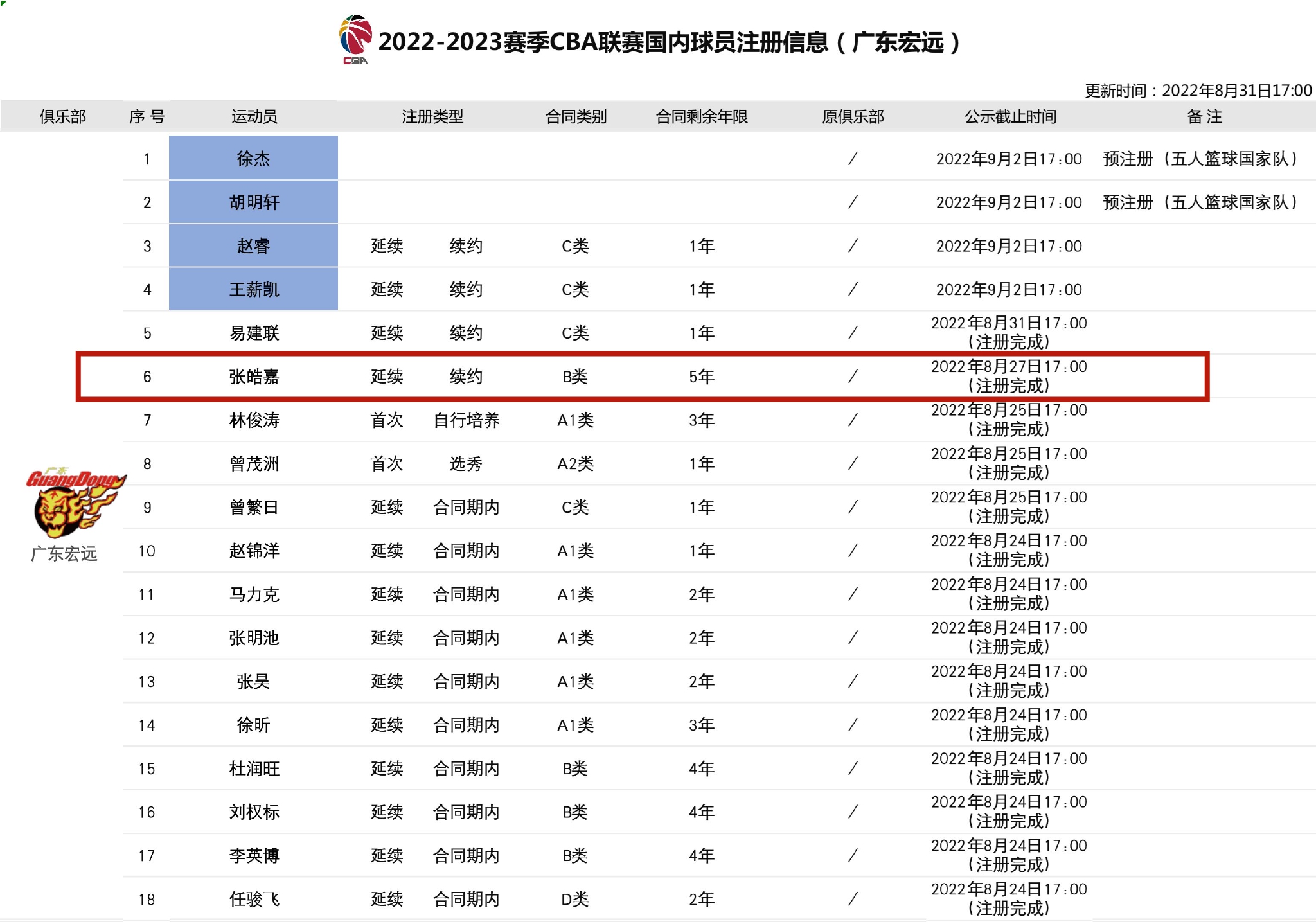Screen dimensions: 1316x924
Task: Click the CBA league logo
Action: (355, 39)
